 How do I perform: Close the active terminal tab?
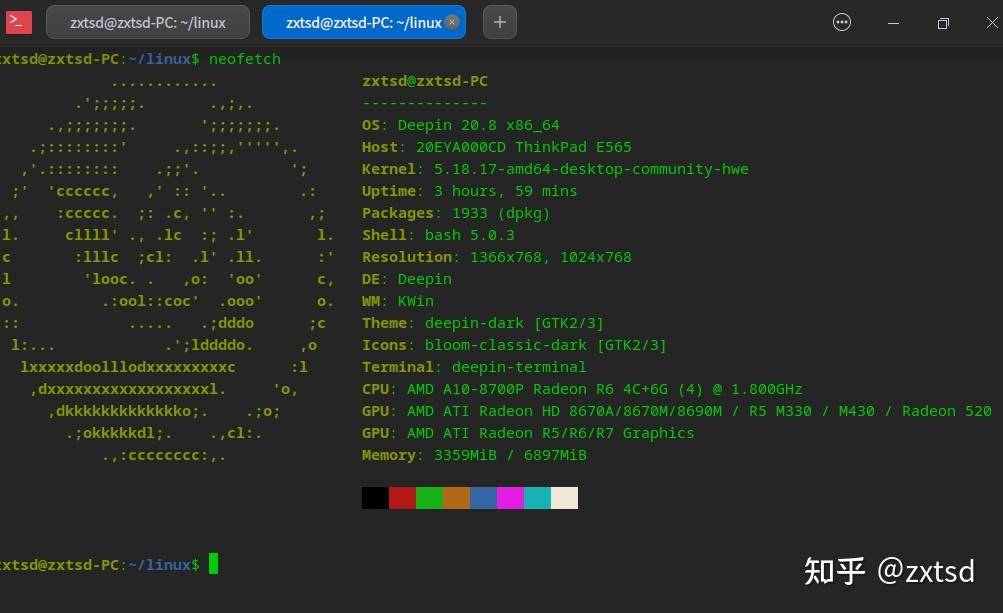point(452,22)
